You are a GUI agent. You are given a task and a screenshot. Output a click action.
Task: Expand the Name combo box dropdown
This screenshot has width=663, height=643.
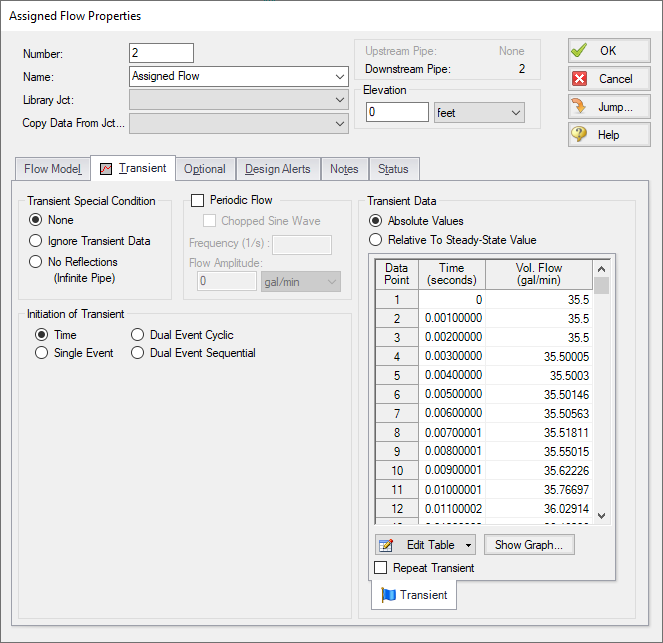click(x=340, y=76)
